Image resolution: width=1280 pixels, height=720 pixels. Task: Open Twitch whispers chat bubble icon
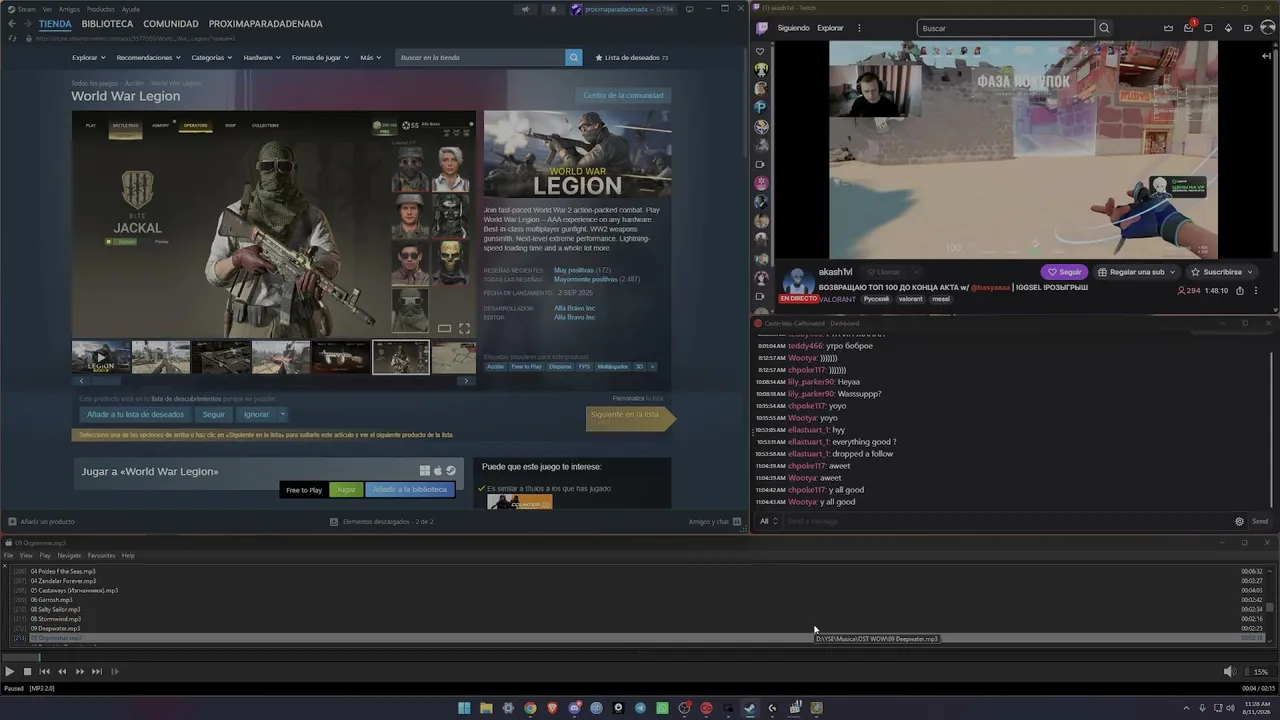1208,28
